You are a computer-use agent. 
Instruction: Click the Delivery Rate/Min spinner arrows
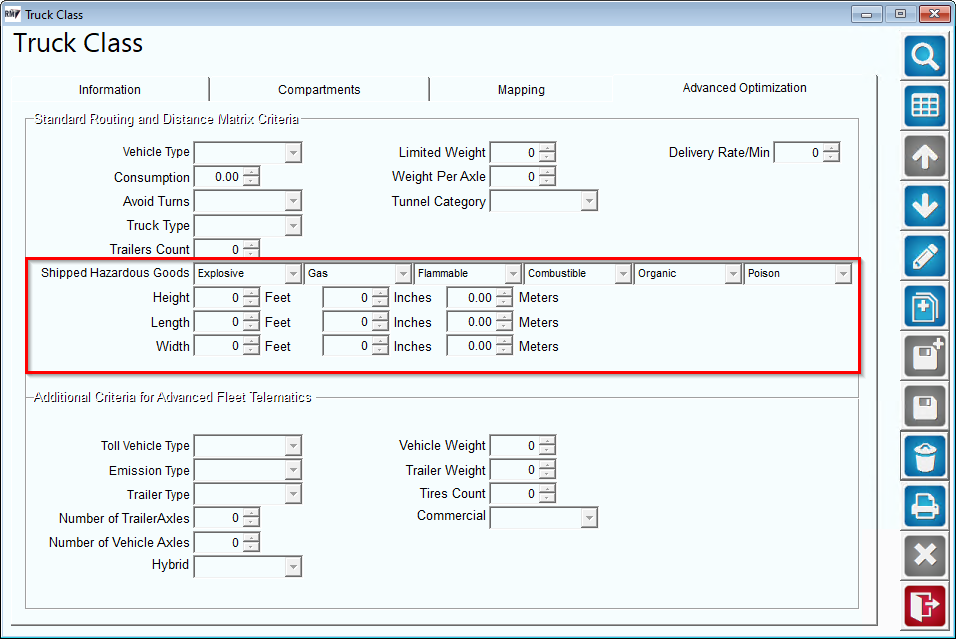point(831,152)
